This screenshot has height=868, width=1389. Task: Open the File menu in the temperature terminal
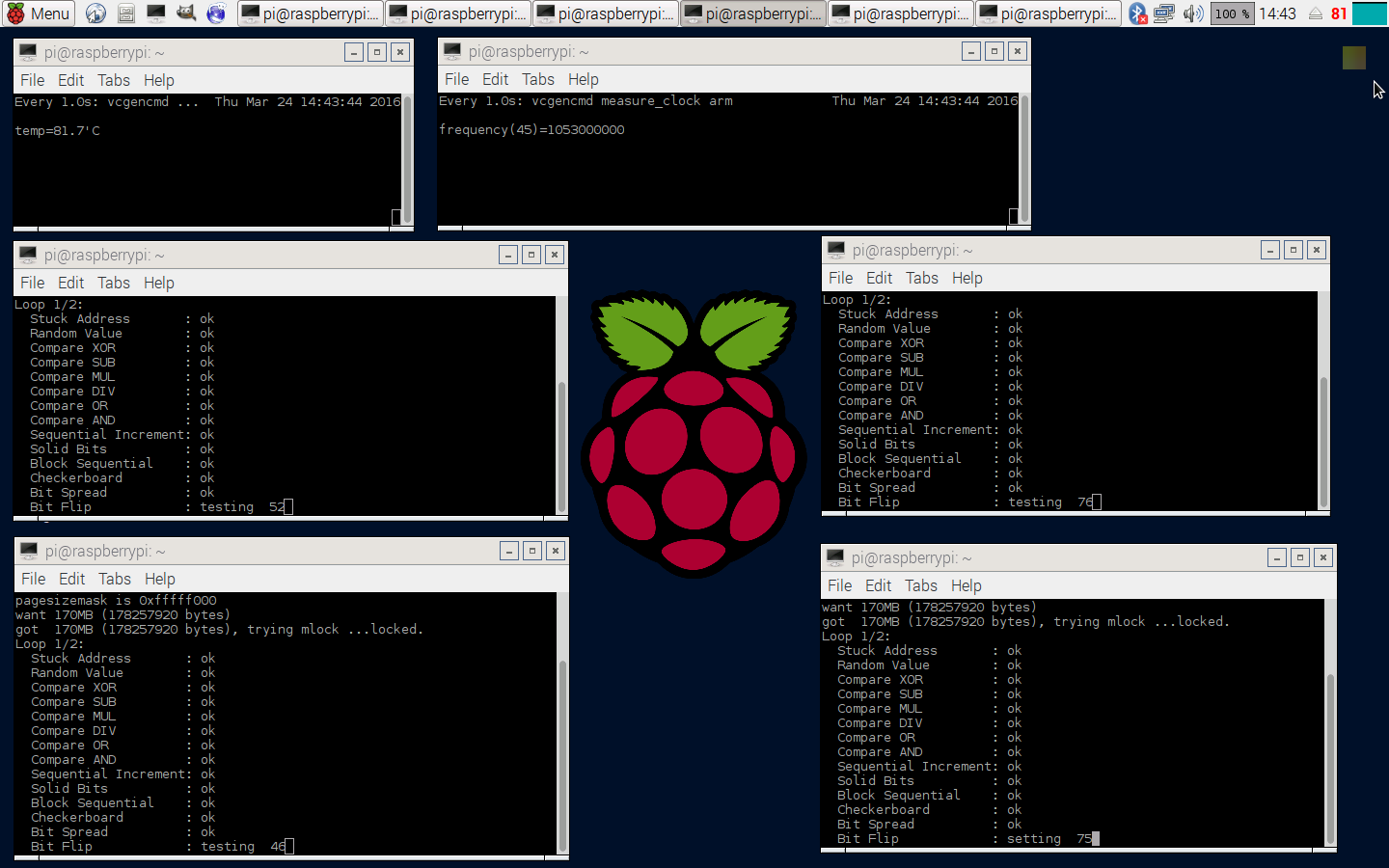click(32, 80)
